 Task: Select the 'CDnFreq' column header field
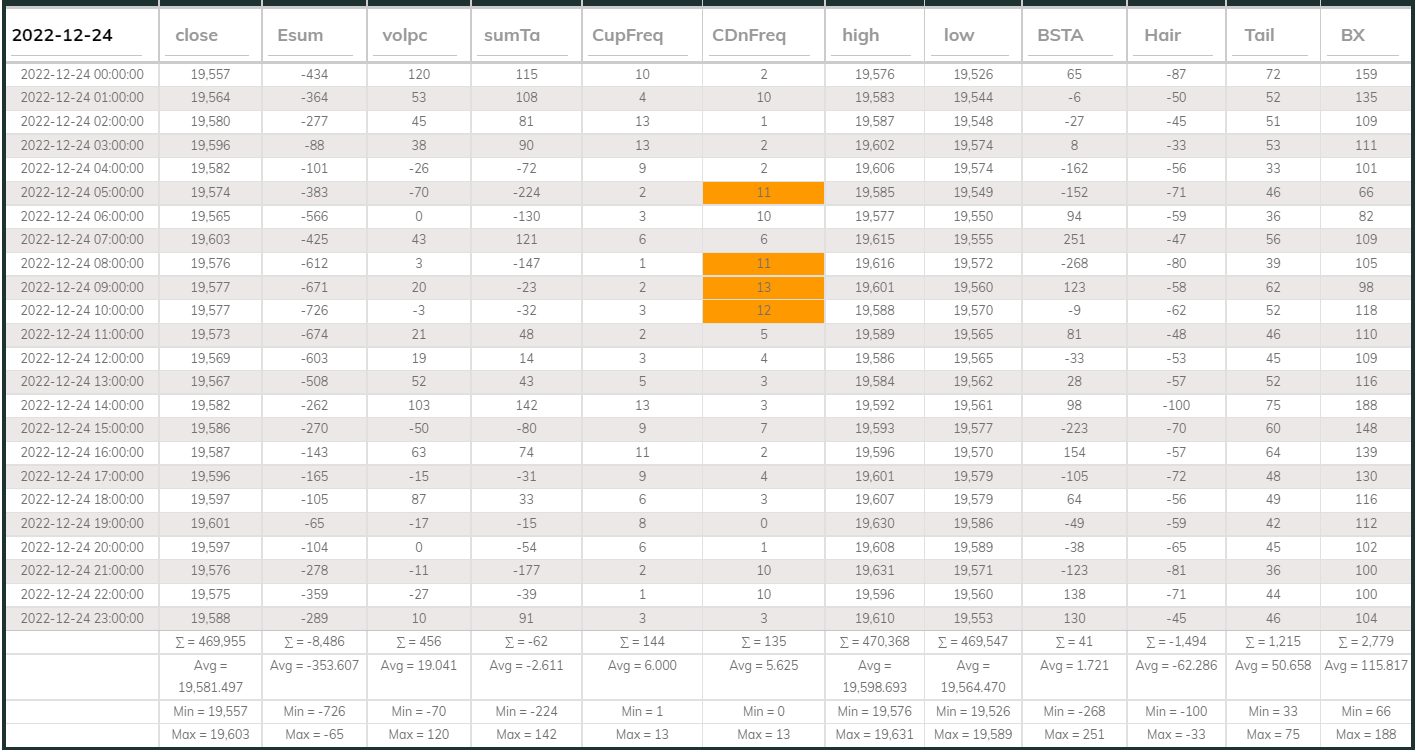762,36
